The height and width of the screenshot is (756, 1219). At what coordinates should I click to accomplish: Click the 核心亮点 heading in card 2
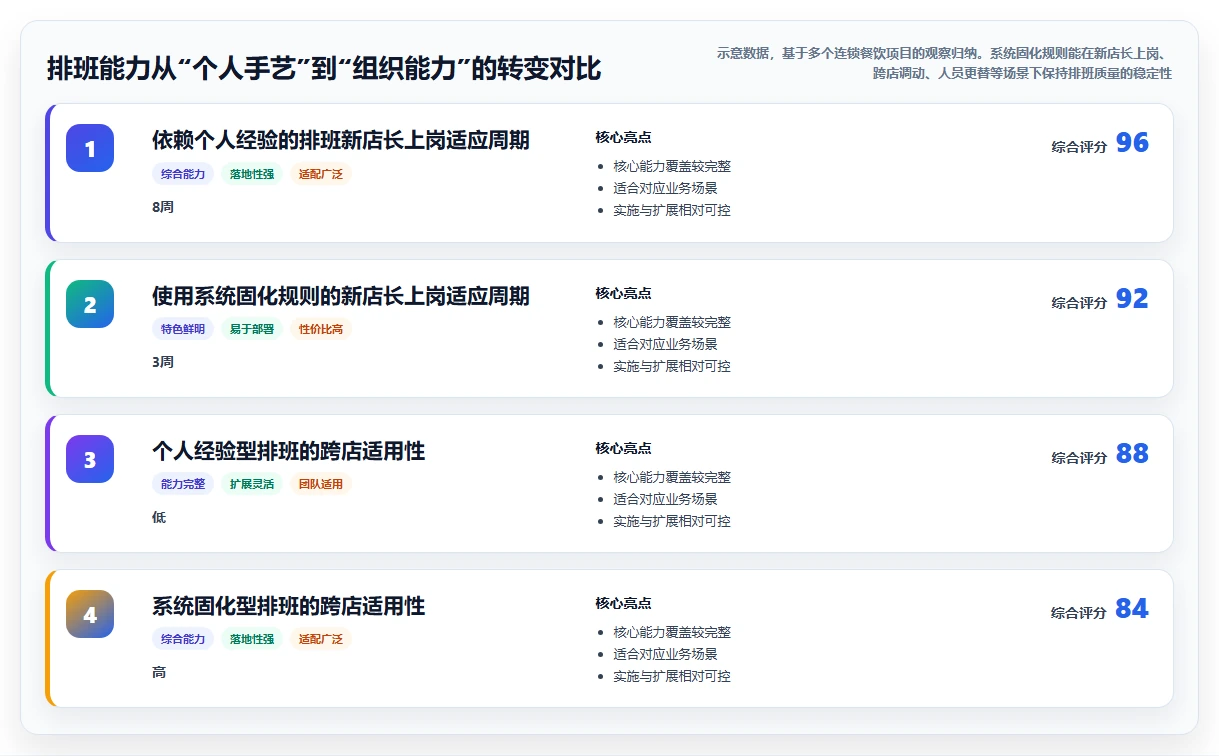pyautogui.click(x=623, y=293)
